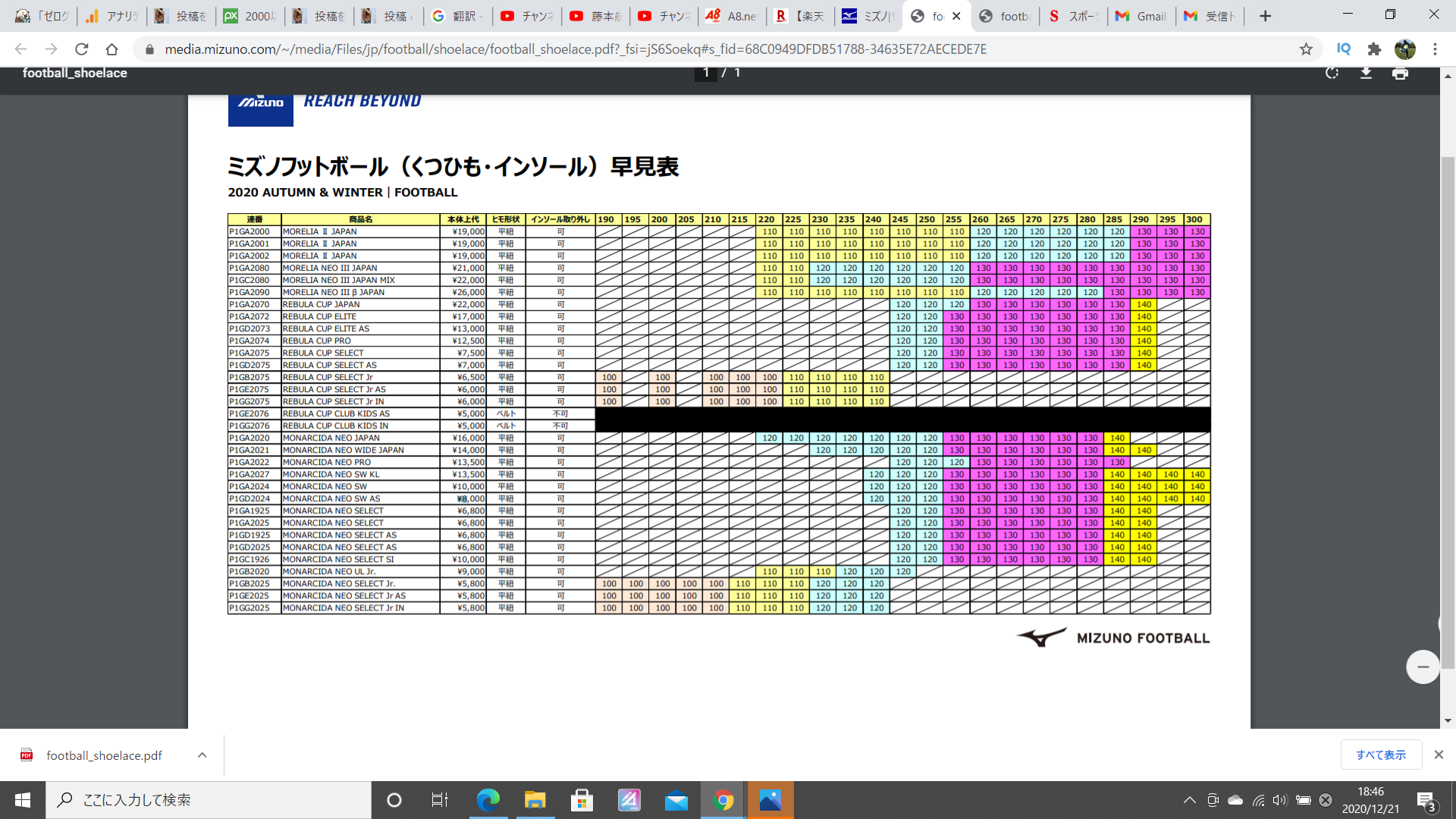
Task: Open the Windows Start menu
Action: [23, 800]
